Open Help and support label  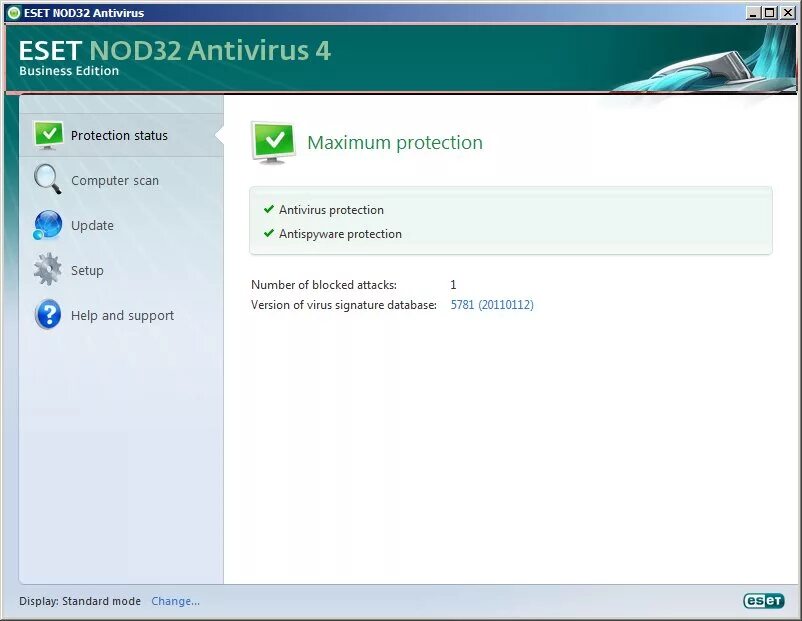[122, 316]
